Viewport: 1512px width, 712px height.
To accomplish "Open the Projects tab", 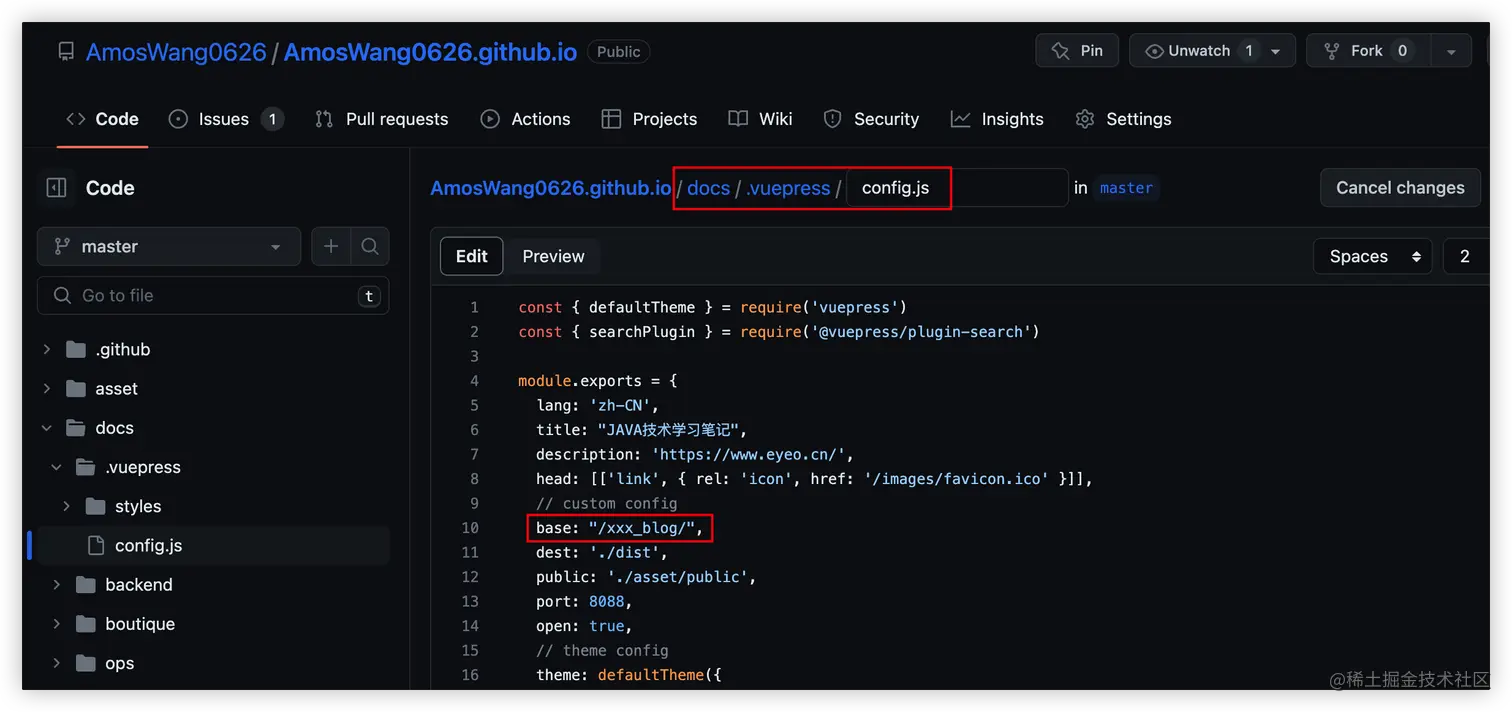I will pyautogui.click(x=649, y=119).
